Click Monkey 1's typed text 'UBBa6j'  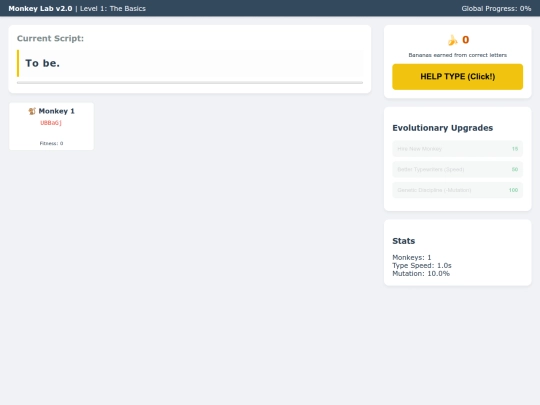[51, 123]
